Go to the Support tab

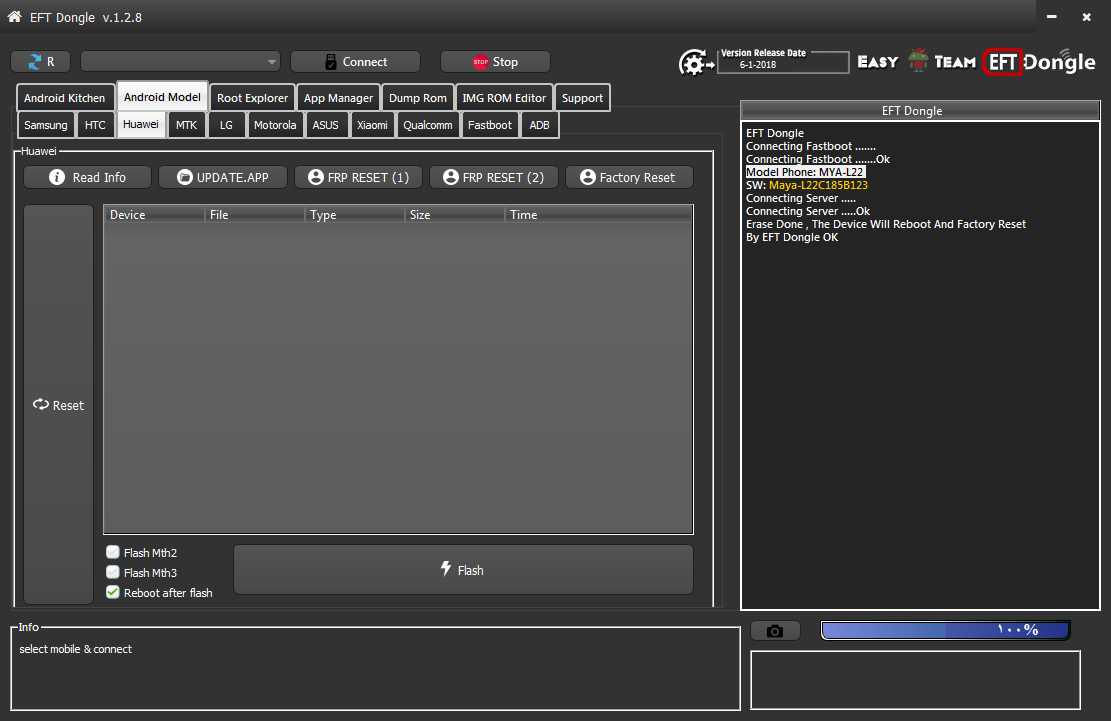(582, 98)
